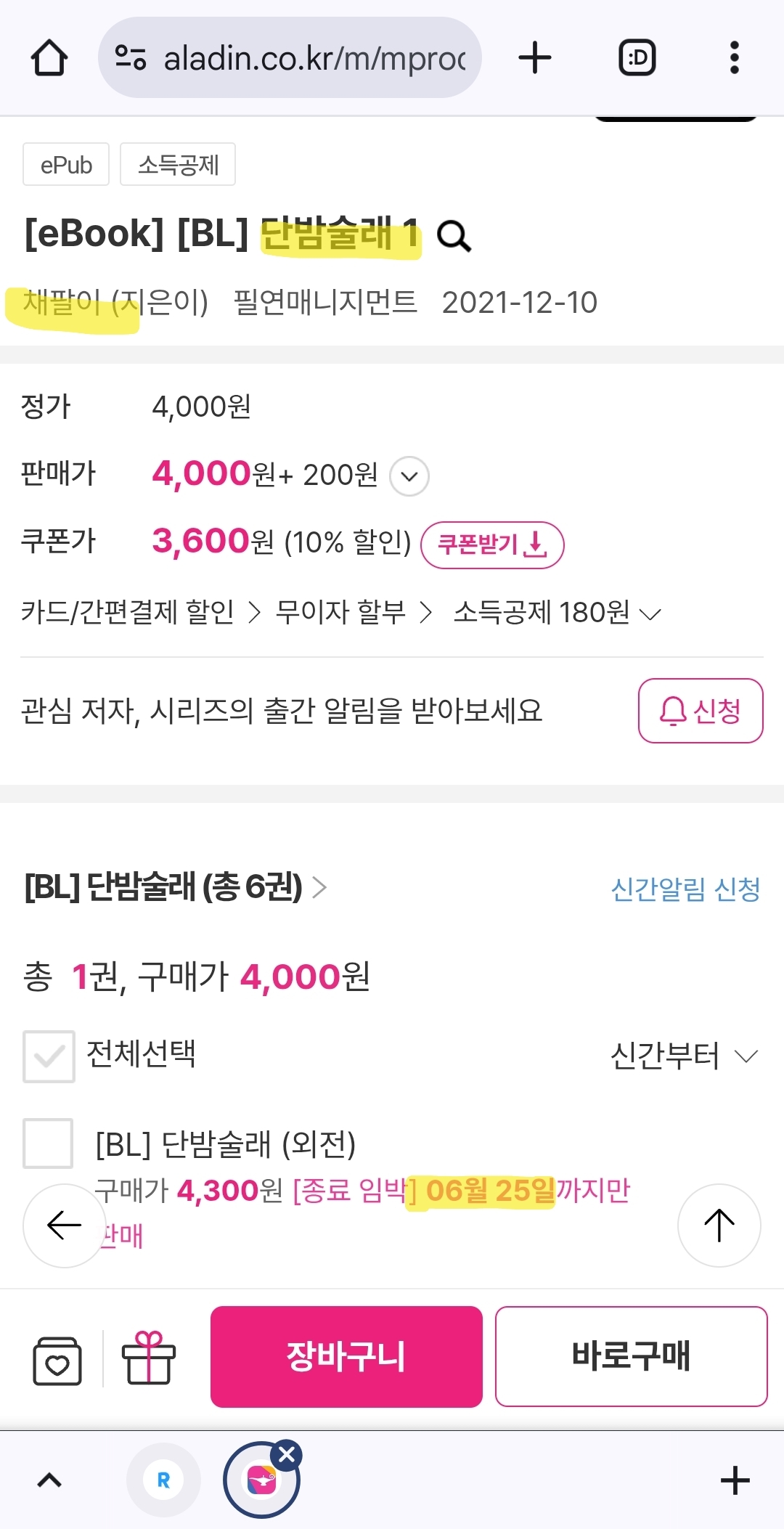Screen dimensions: 784x1529
Task: Check the [BL] 단밤술래 (외전) checkbox
Action: [x=48, y=1143]
